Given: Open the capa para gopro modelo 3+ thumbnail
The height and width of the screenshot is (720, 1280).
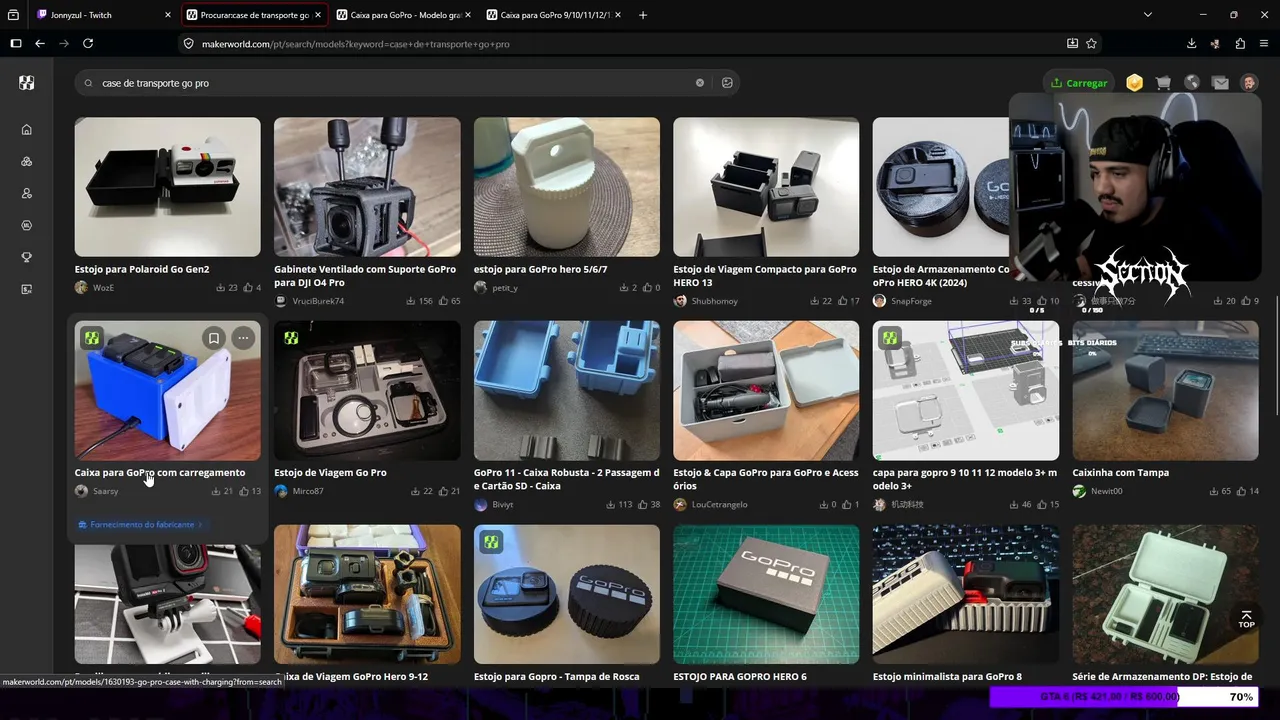Looking at the screenshot, I should pos(966,391).
